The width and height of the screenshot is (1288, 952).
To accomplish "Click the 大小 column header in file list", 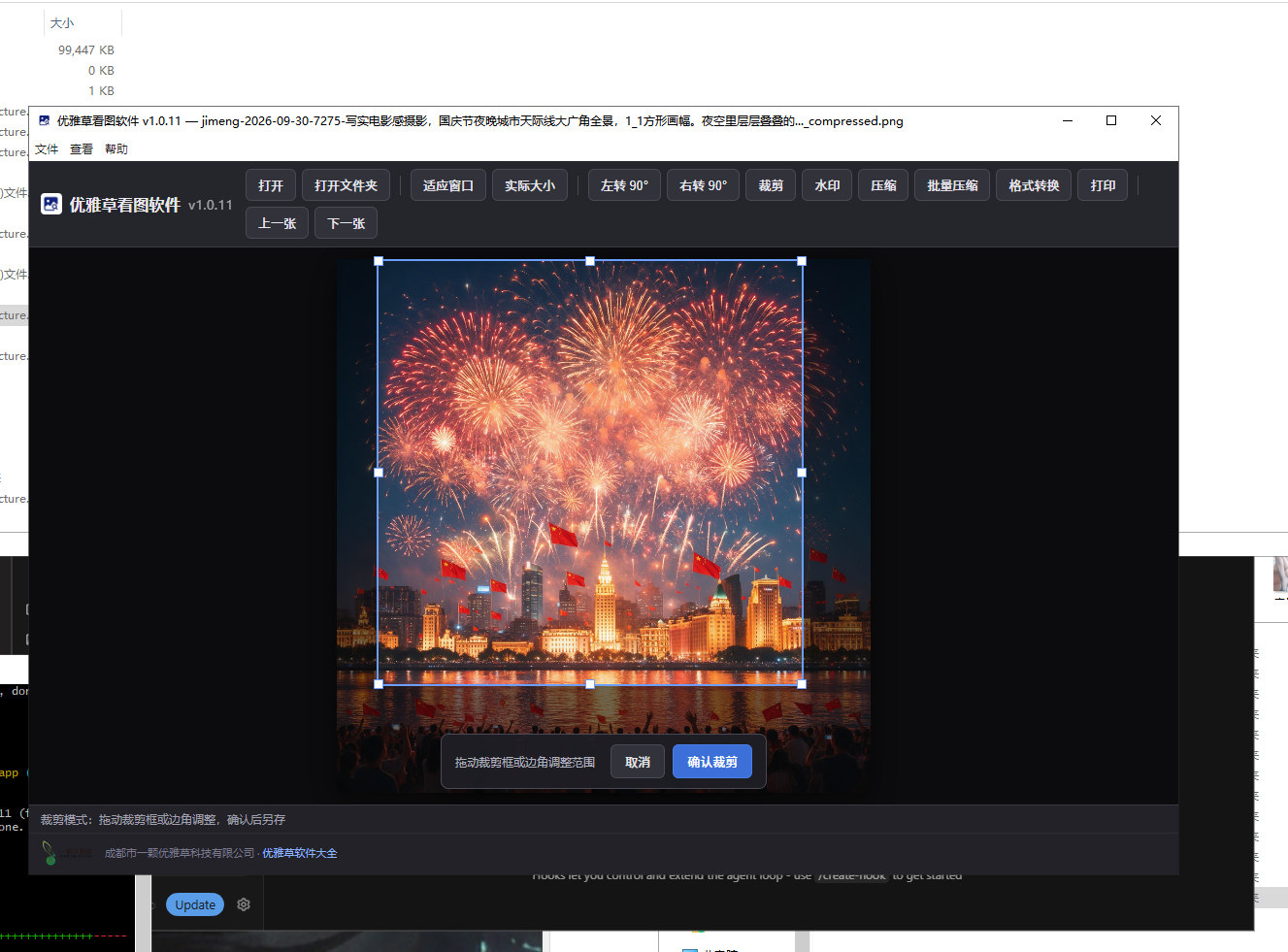I will click(62, 23).
